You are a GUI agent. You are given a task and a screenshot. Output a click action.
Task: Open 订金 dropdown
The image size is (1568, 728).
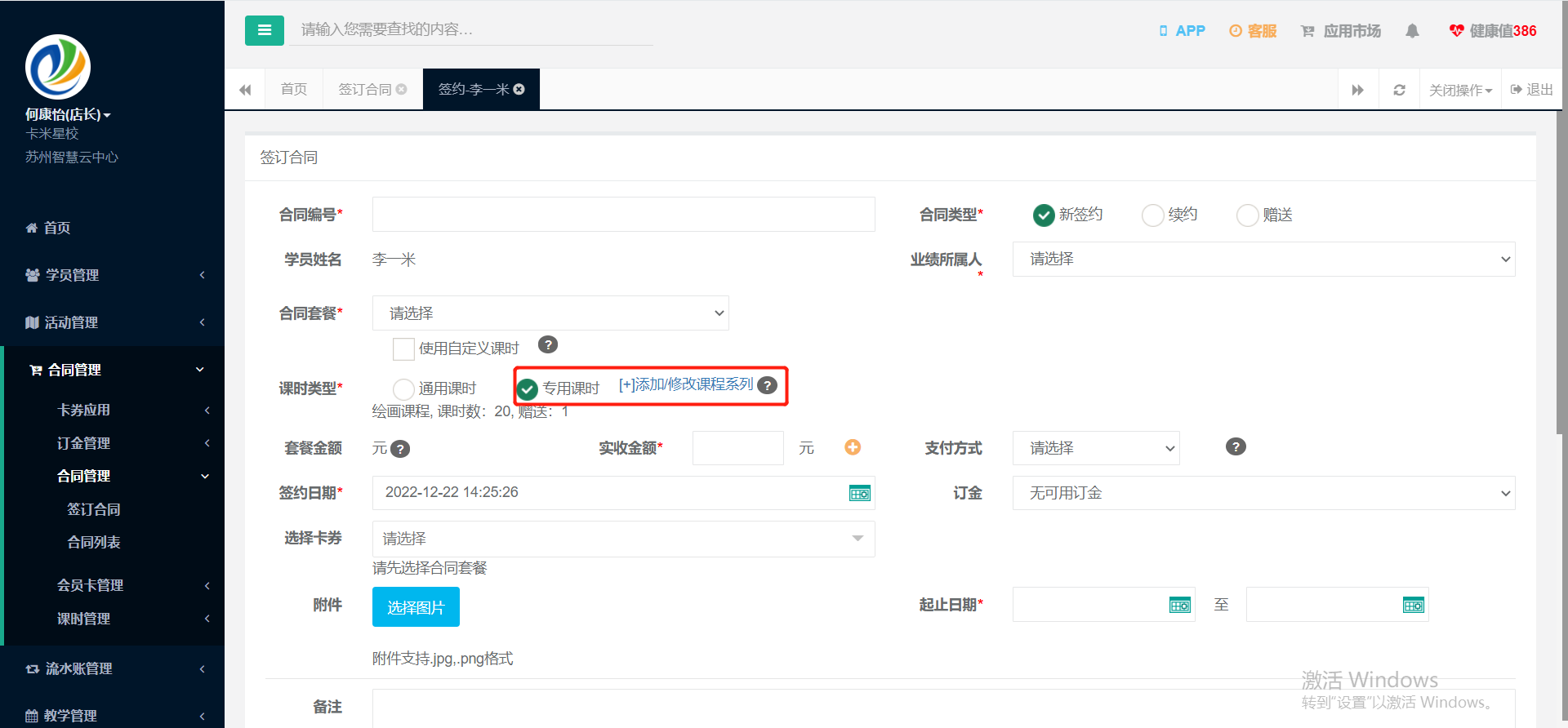coord(1263,493)
